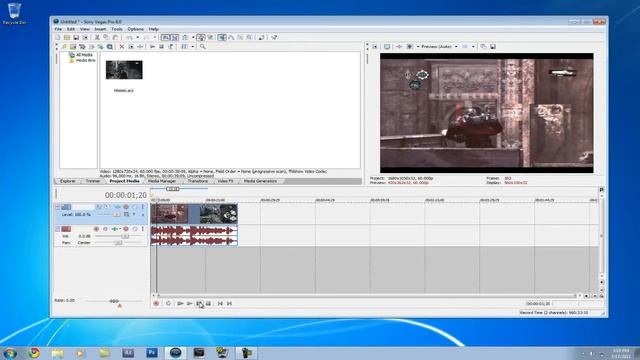Click Preview on External Monitor icon

(387, 47)
